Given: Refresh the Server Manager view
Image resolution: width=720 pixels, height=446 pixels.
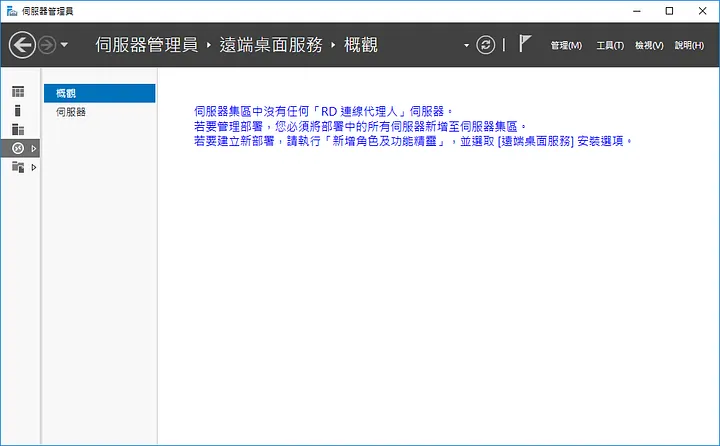Looking at the screenshot, I should click(485, 45).
